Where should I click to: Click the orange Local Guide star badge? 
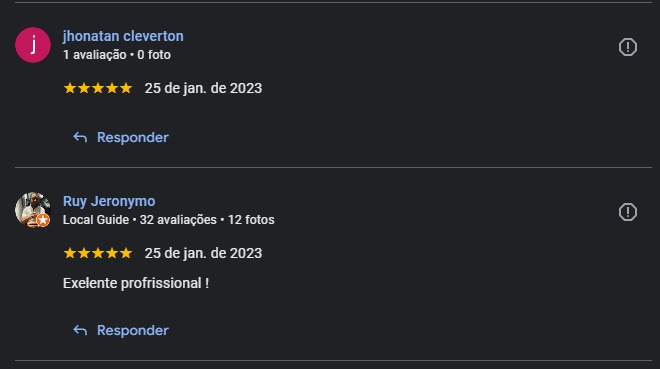[43, 220]
